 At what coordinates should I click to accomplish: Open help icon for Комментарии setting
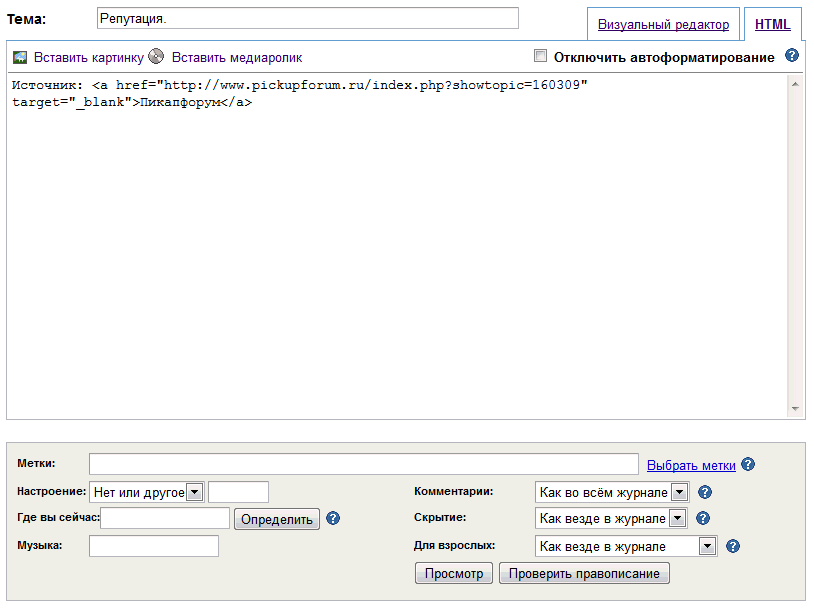point(704,492)
